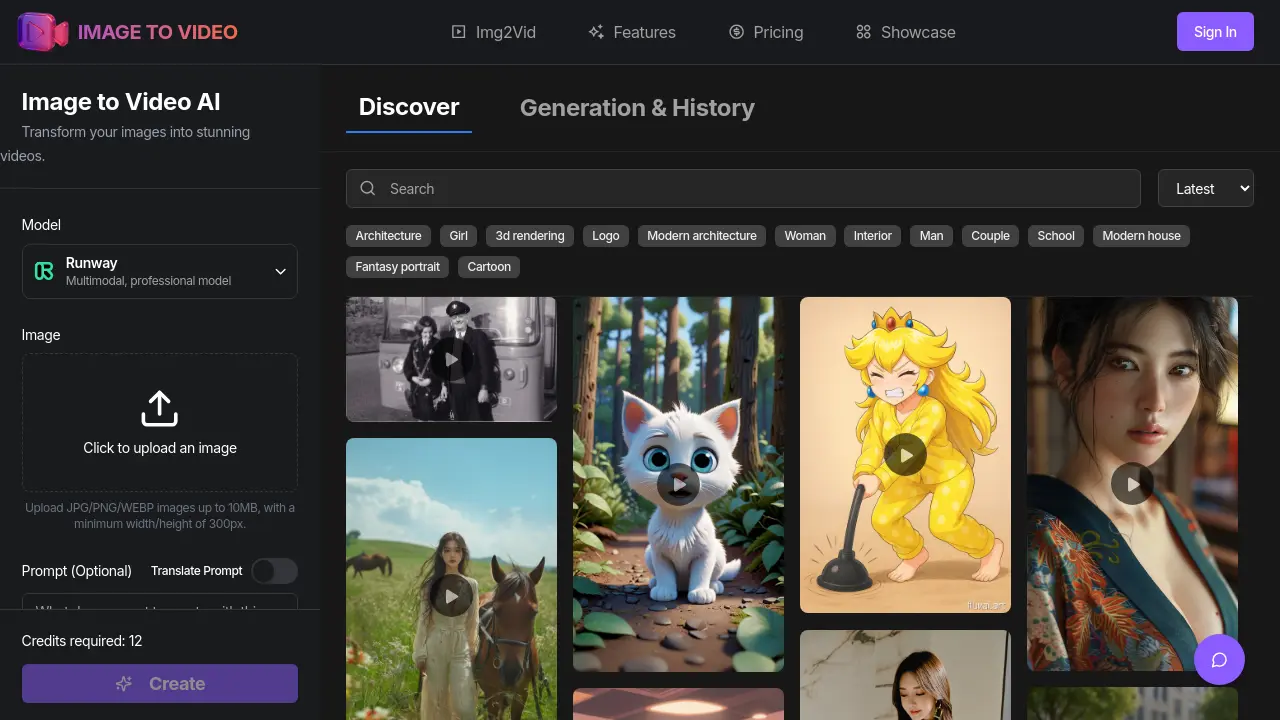
Task: Filter by the Girl tag
Action: [459, 236]
